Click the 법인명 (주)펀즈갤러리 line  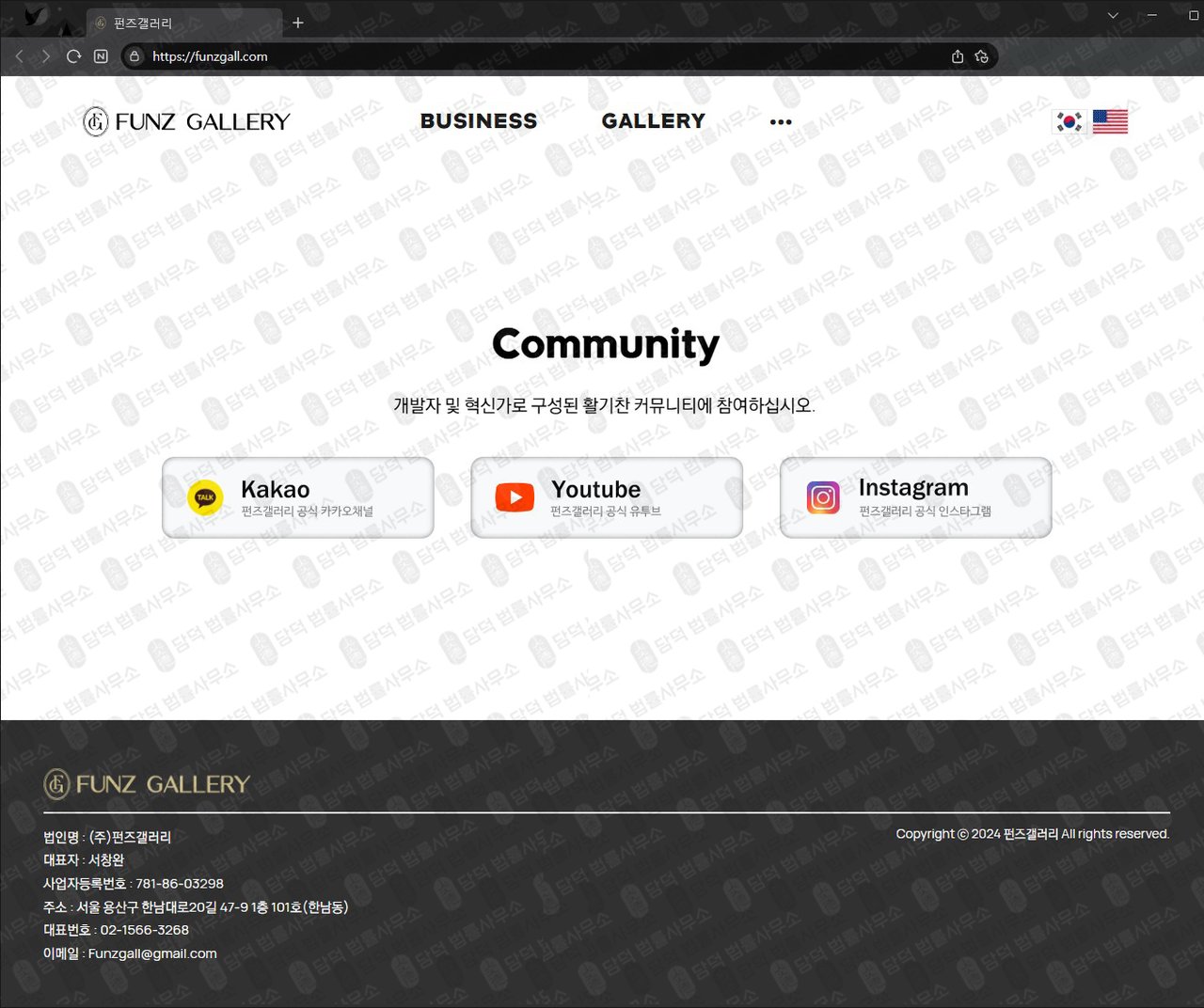(x=107, y=837)
